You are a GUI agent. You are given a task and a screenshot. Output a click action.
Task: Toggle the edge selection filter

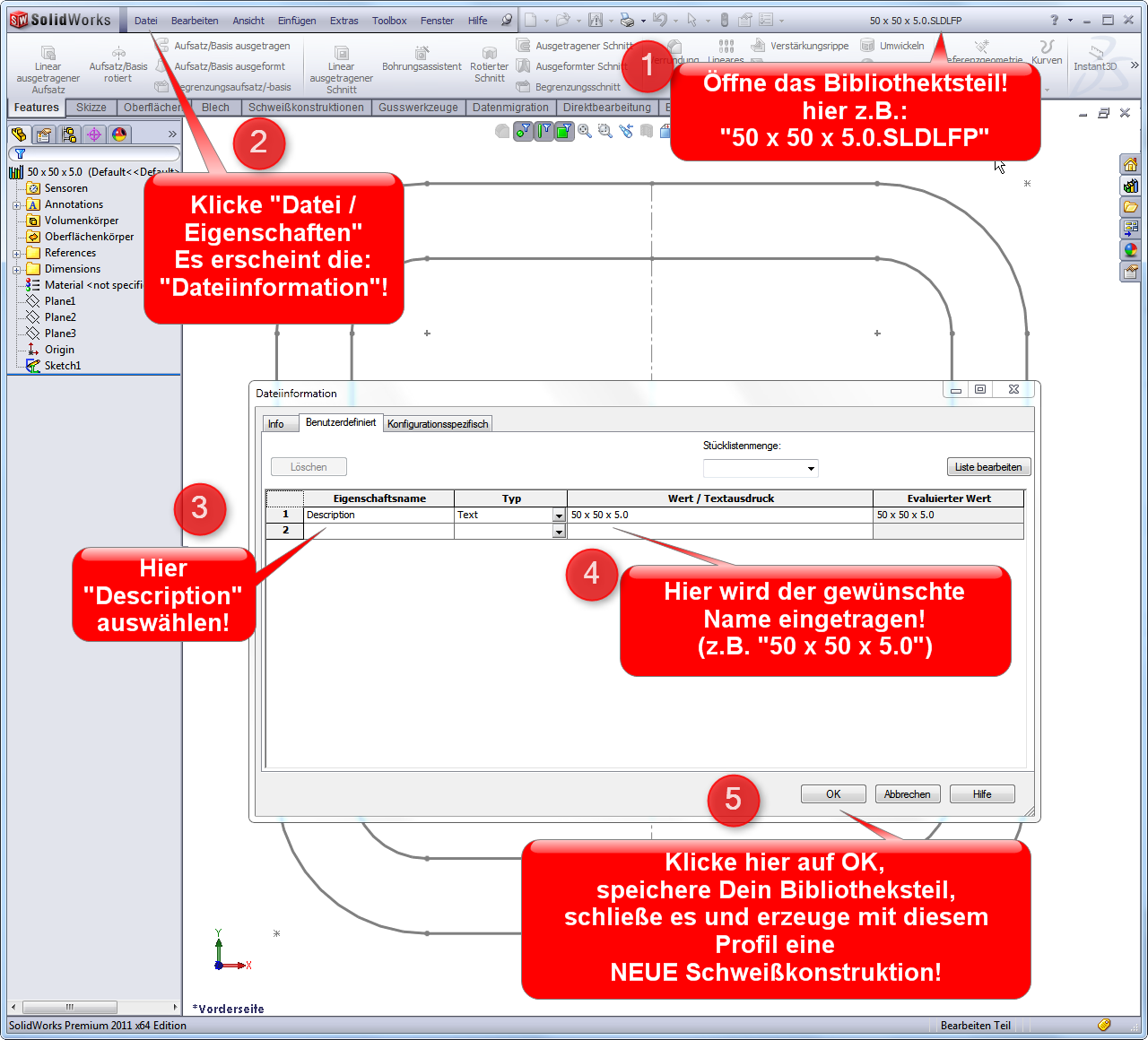tap(544, 131)
